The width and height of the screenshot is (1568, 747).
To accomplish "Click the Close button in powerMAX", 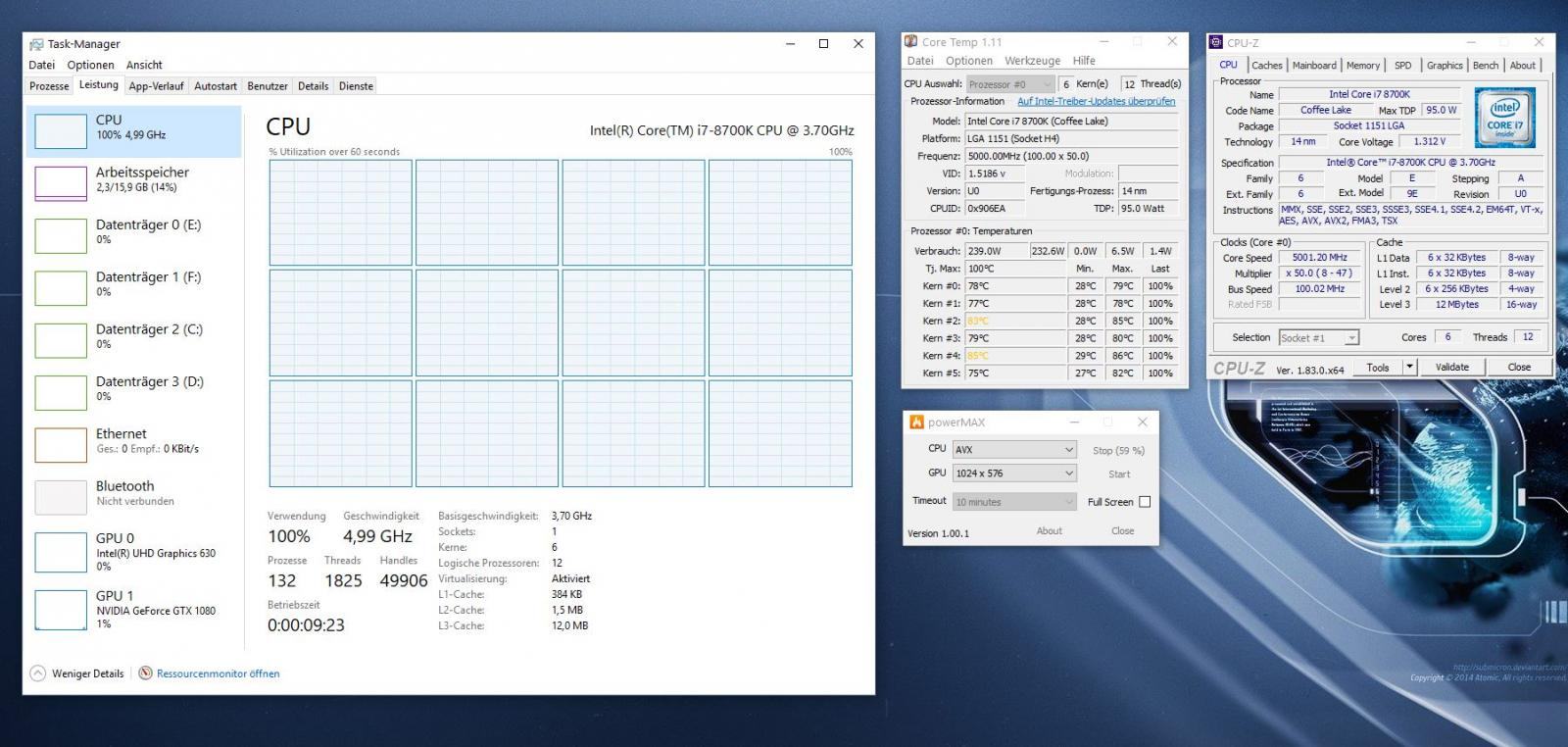I will [x=1122, y=531].
